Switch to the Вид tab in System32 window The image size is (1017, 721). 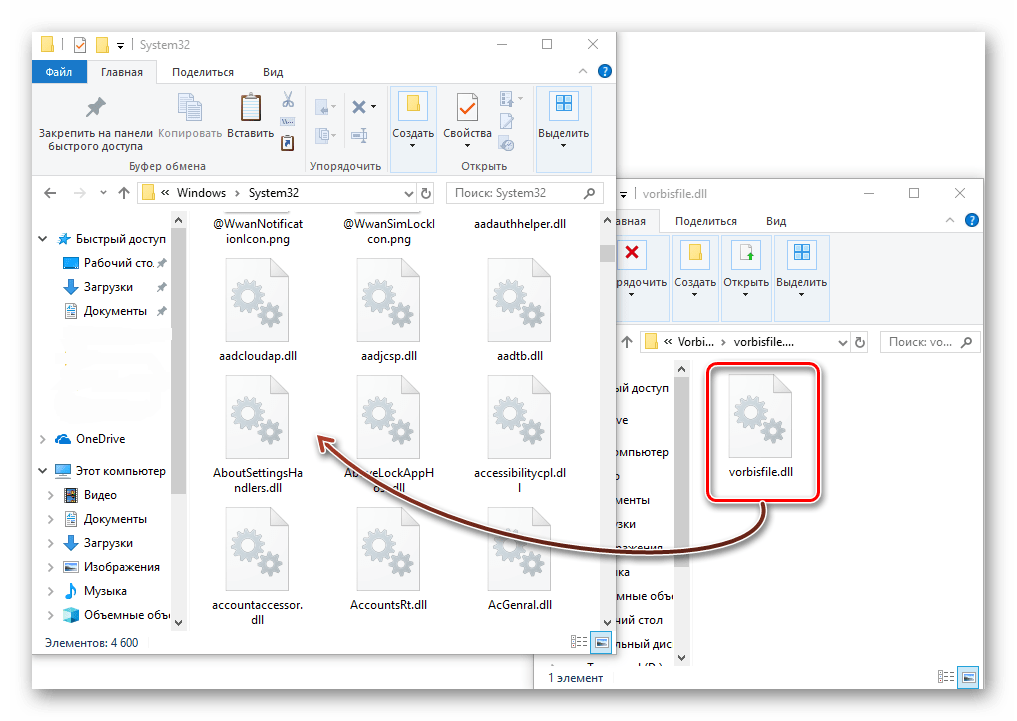[x=273, y=72]
